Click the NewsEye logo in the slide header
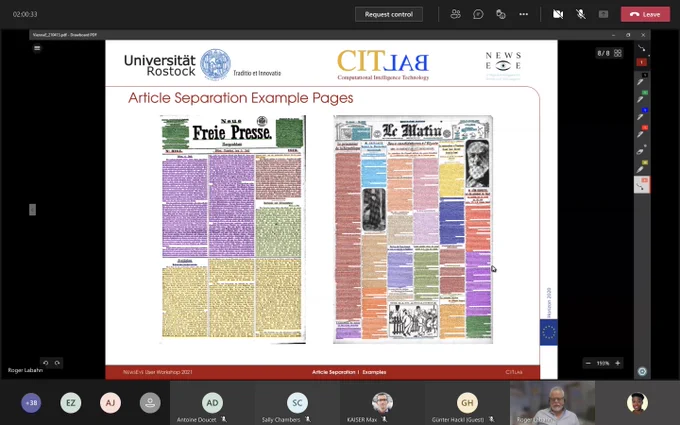The image size is (680, 425). pos(503,65)
